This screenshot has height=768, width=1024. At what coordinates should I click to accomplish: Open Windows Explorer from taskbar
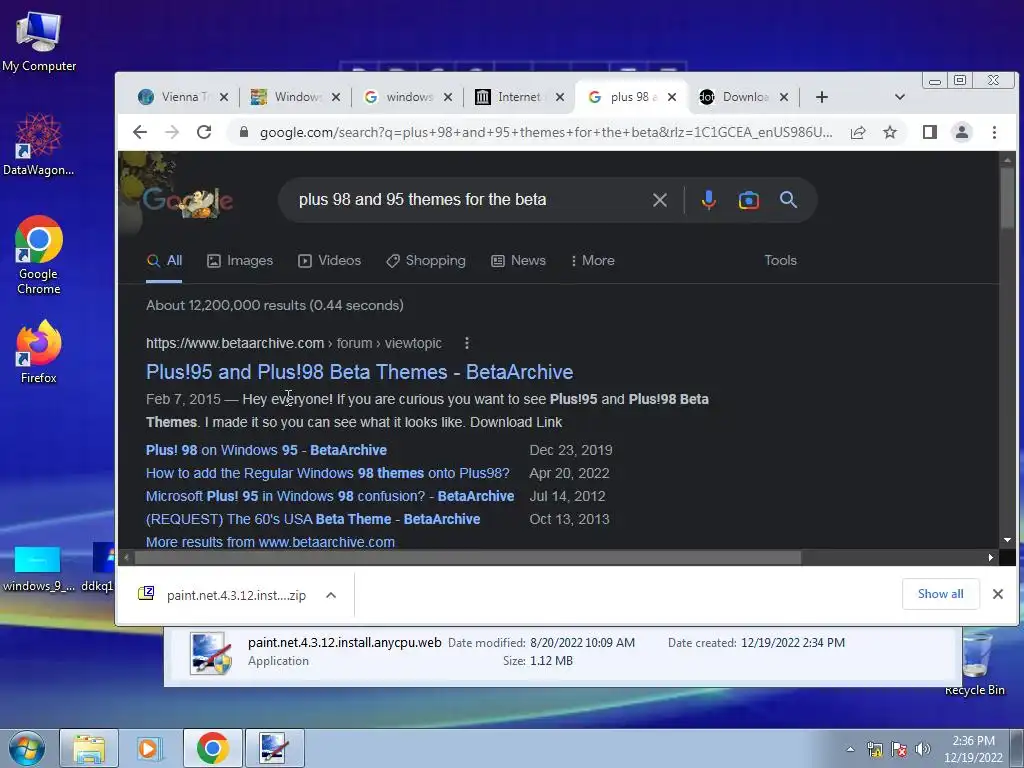click(89, 748)
